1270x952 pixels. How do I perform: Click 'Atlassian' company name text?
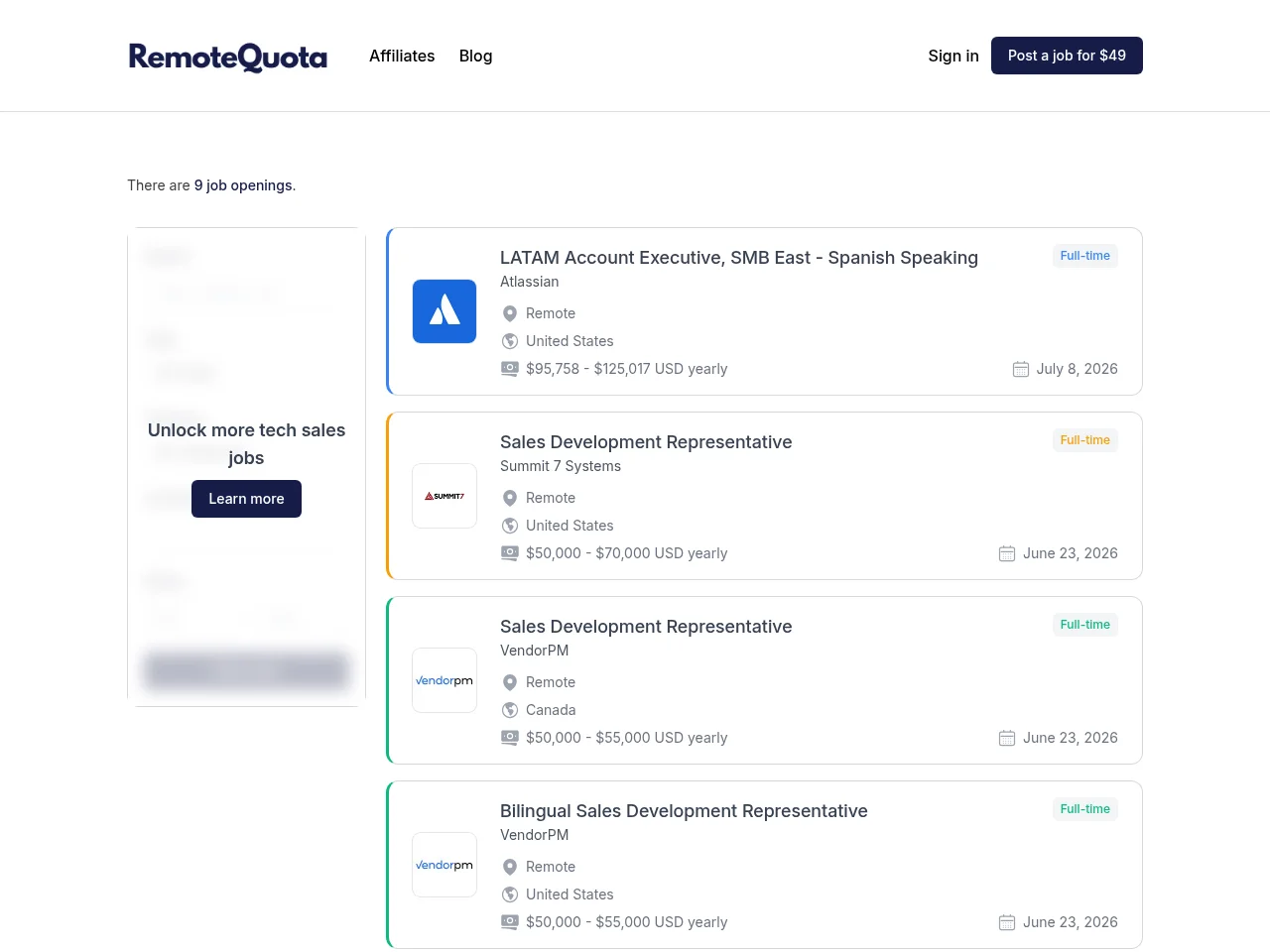pyautogui.click(x=530, y=282)
